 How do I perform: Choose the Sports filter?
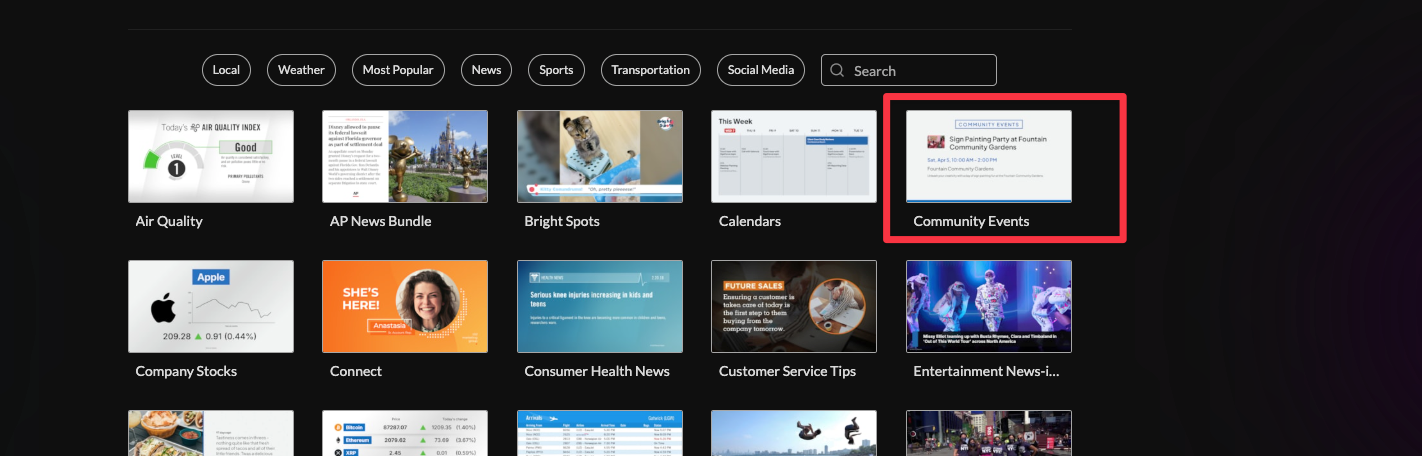click(556, 70)
